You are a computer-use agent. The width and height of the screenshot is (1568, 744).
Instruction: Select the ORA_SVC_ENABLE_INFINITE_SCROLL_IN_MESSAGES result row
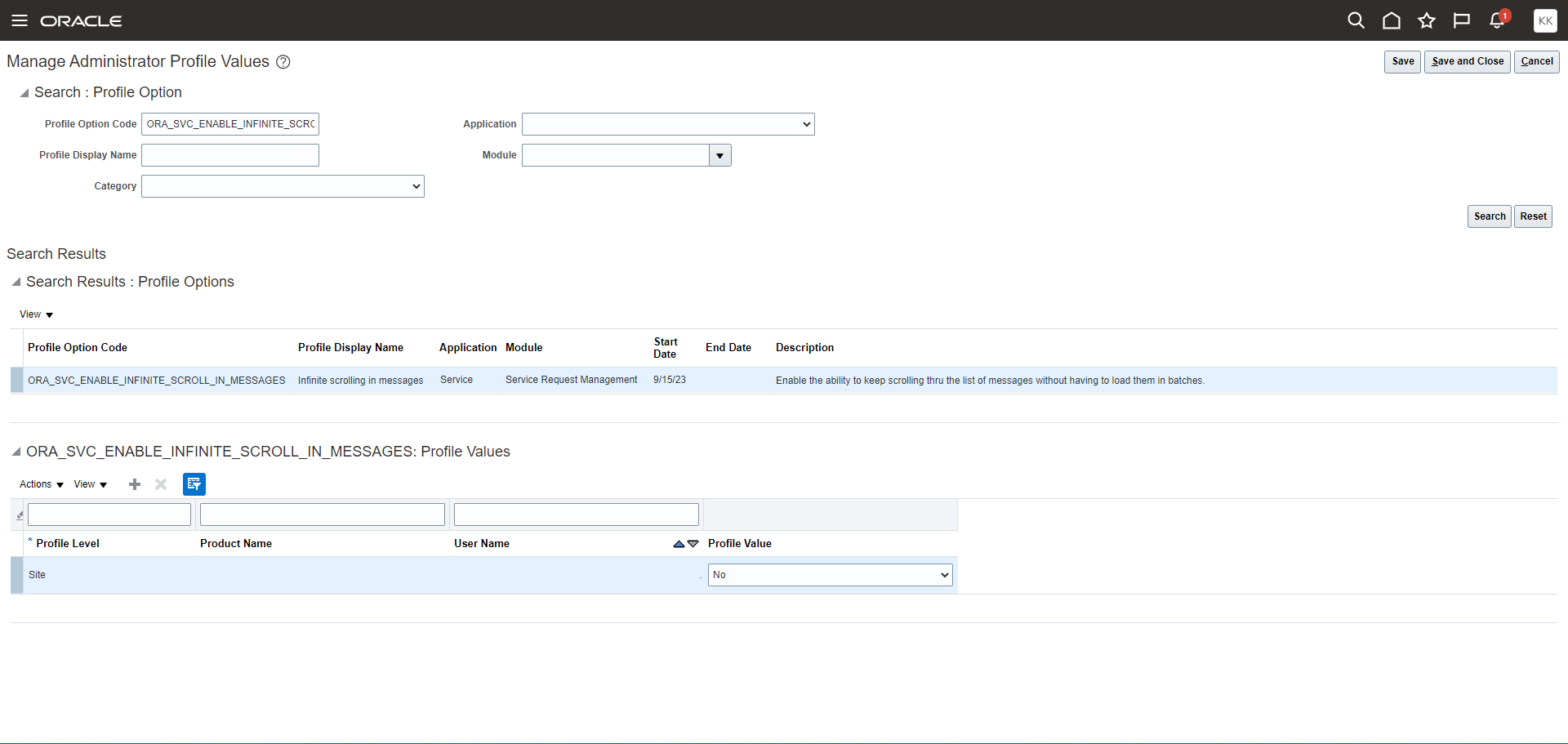point(156,380)
